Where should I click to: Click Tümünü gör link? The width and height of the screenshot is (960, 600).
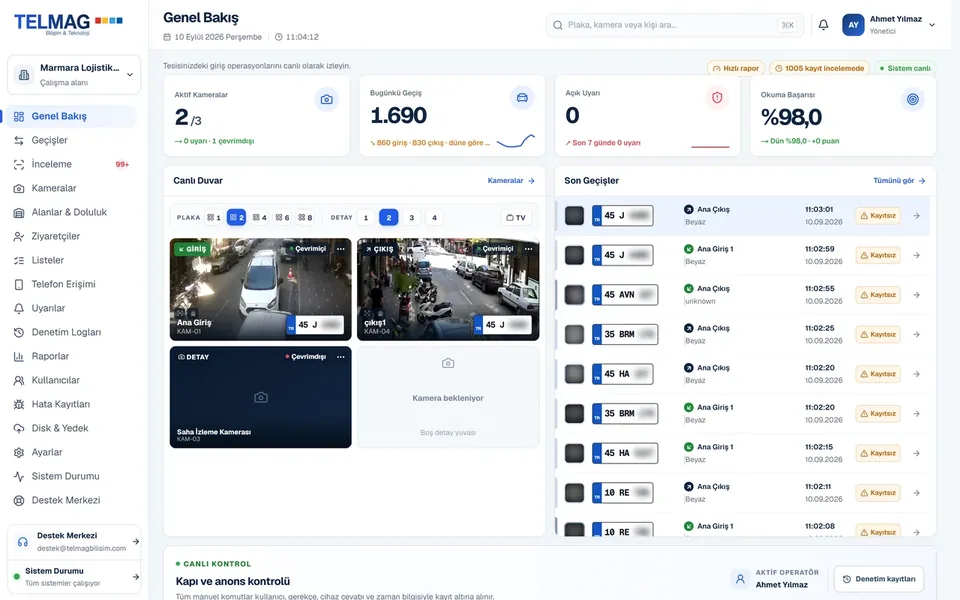click(x=899, y=181)
